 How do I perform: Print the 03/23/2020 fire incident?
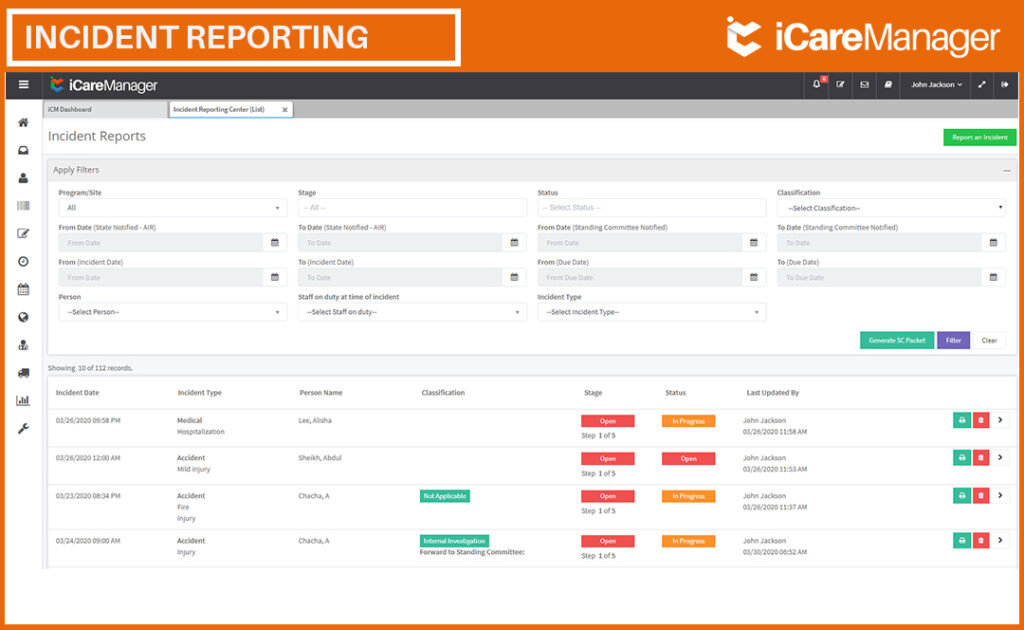[x=962, y=496]
